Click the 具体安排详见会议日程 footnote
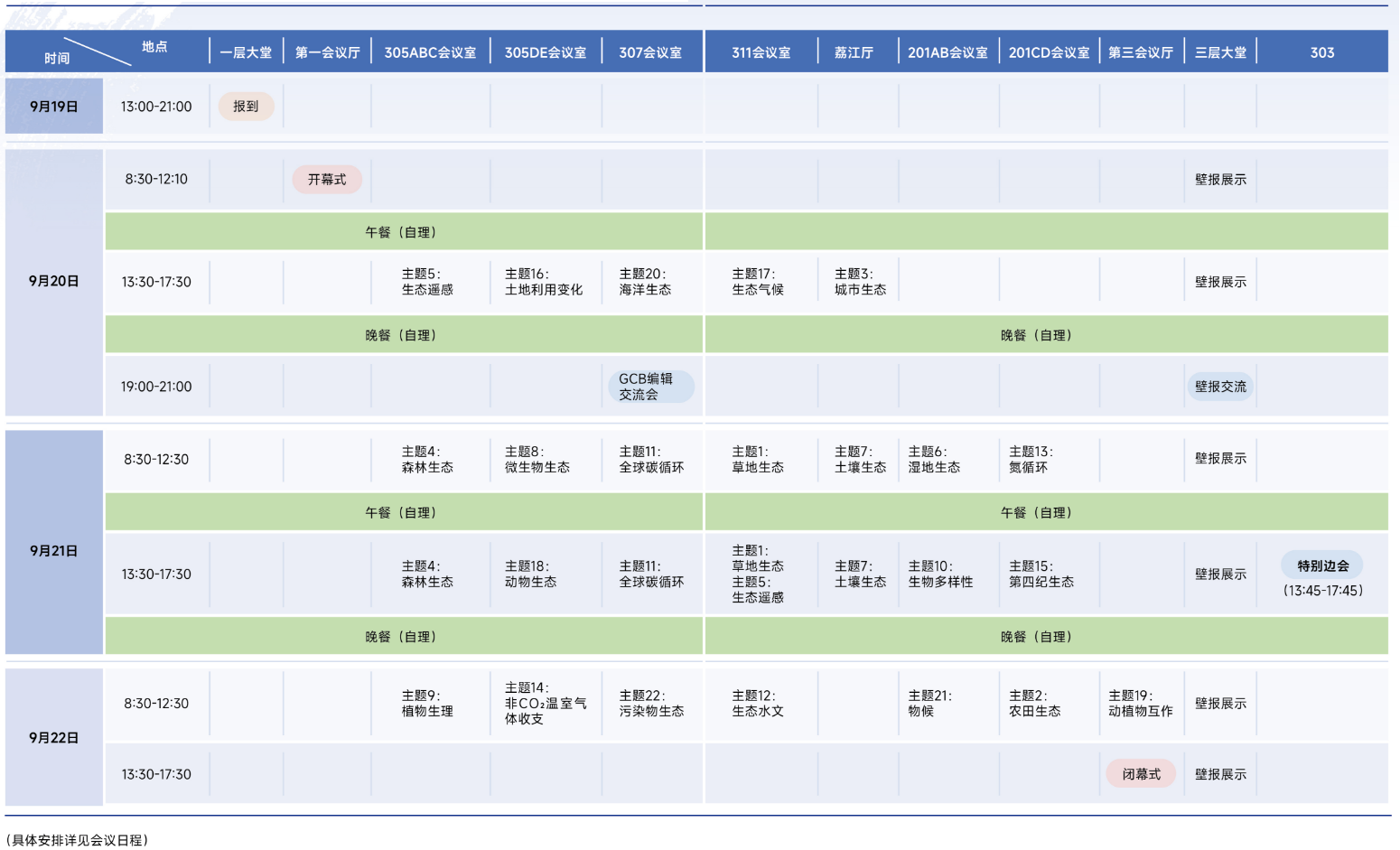Viewport: 1400px width, 850px height. pyautogui.click(x=77, y=840)
